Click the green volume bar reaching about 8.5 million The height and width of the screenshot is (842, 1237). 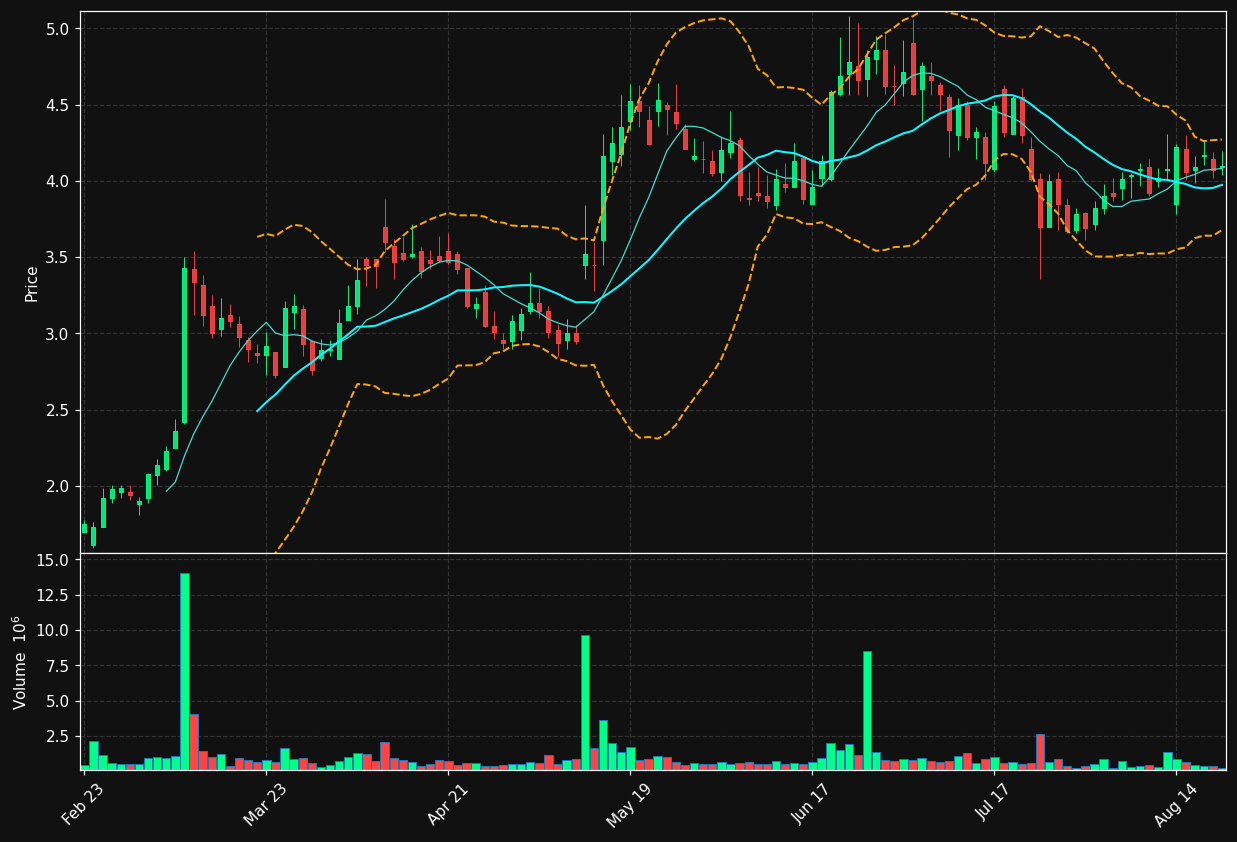point(867,711)
